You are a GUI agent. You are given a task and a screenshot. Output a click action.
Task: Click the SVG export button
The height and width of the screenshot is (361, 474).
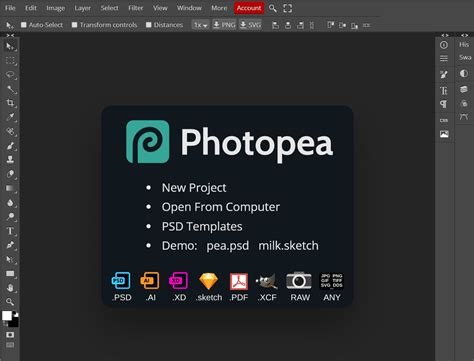point(250,25)
